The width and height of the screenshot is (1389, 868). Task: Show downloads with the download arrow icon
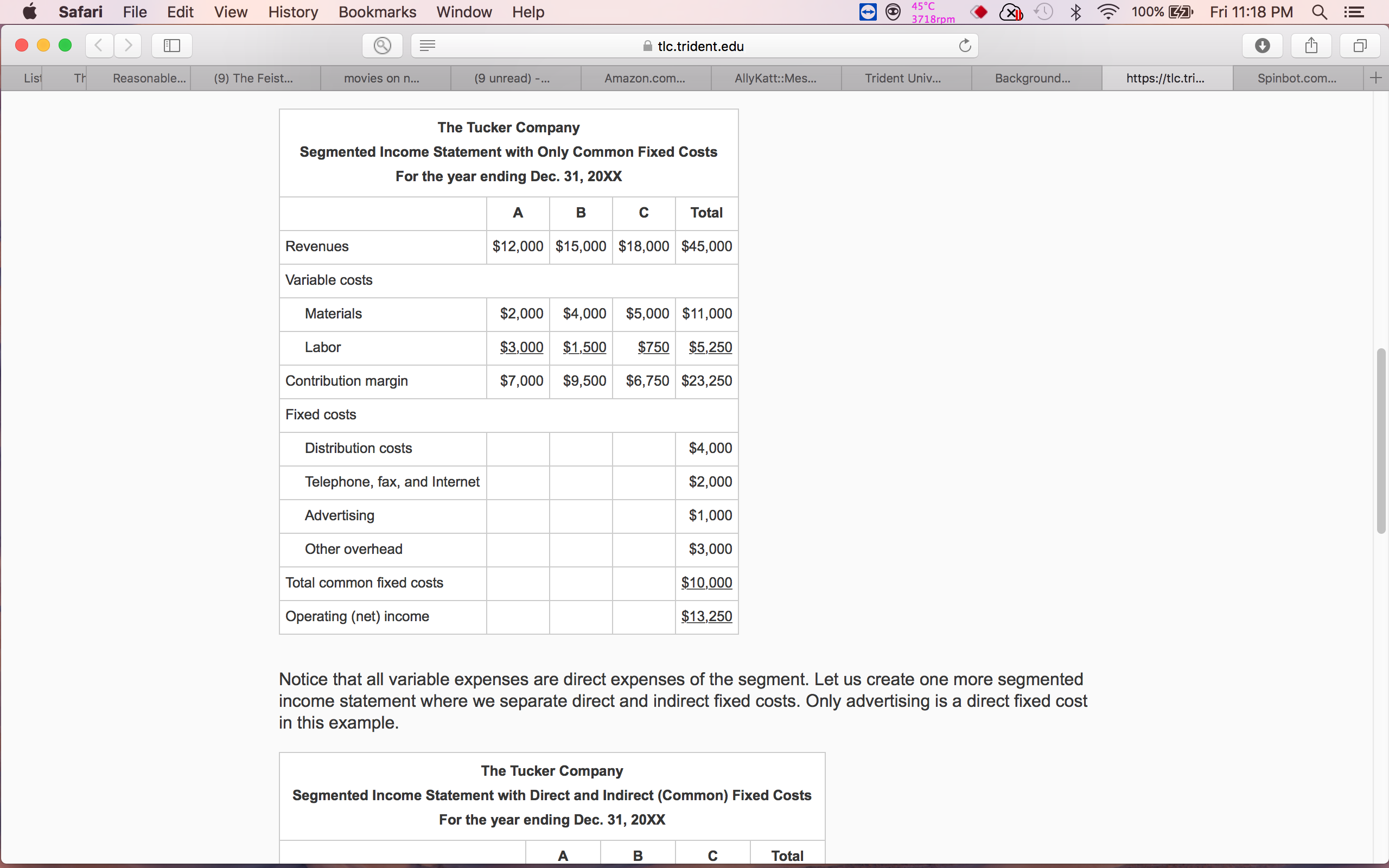[x=1262, y=46]
